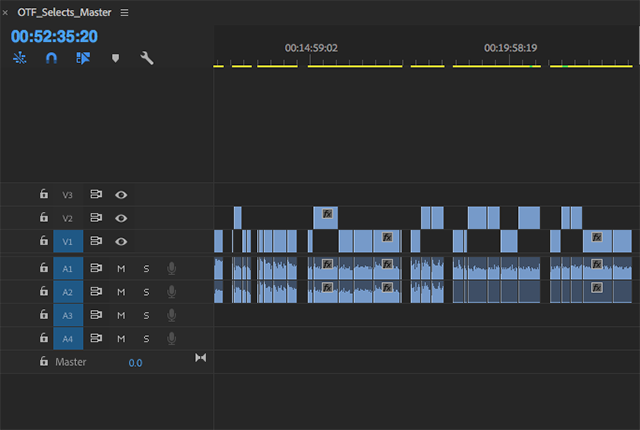The image size is (640, 430).
Task: Enable voice-over record microphone on A1
Action: point(172,268)
